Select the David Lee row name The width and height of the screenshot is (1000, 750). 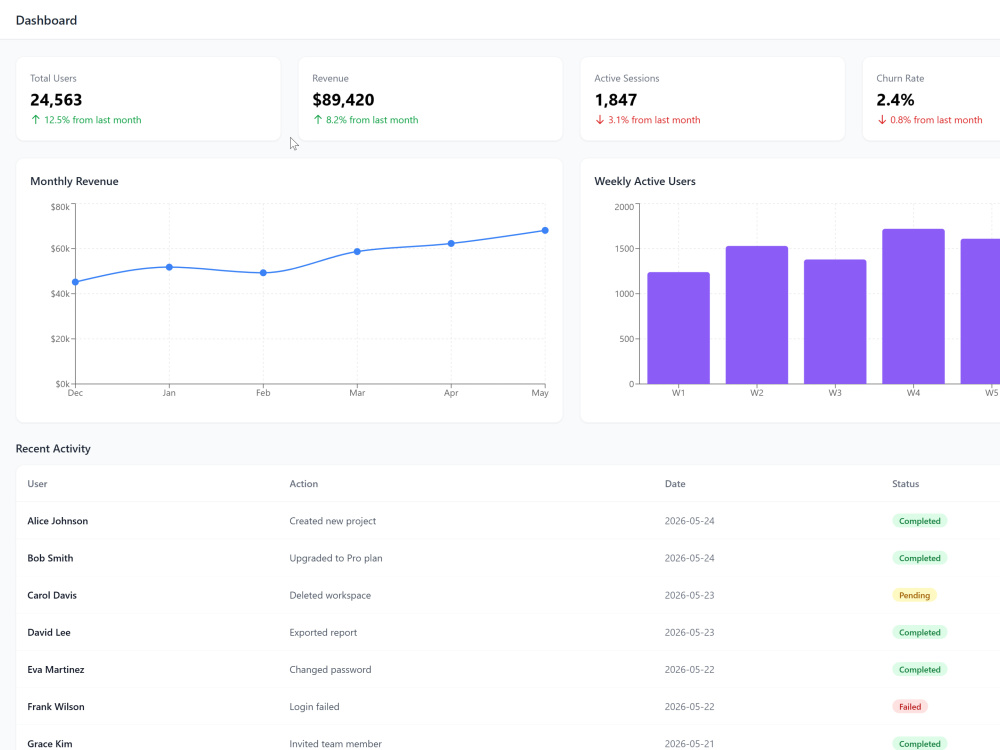pos(49,633)
